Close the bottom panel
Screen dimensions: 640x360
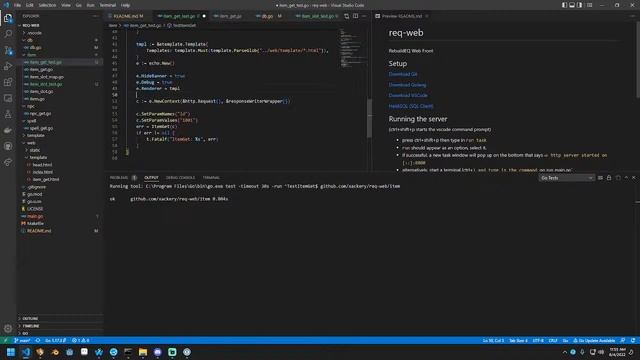(x=634, y=178)
